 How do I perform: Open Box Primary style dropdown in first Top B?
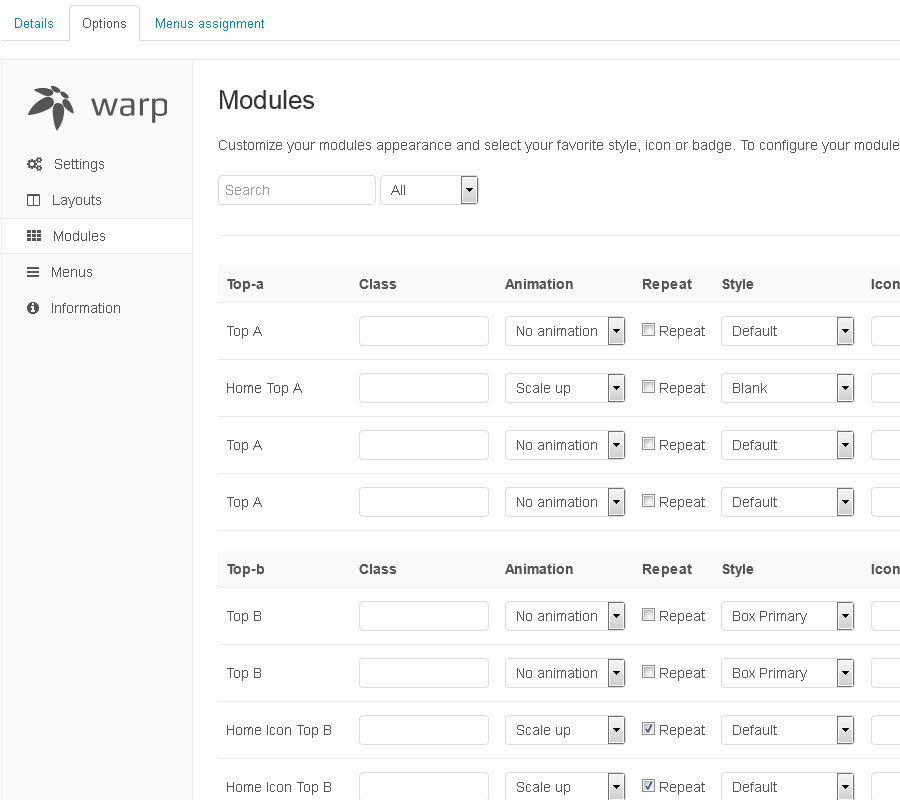(x=787, y=616)
